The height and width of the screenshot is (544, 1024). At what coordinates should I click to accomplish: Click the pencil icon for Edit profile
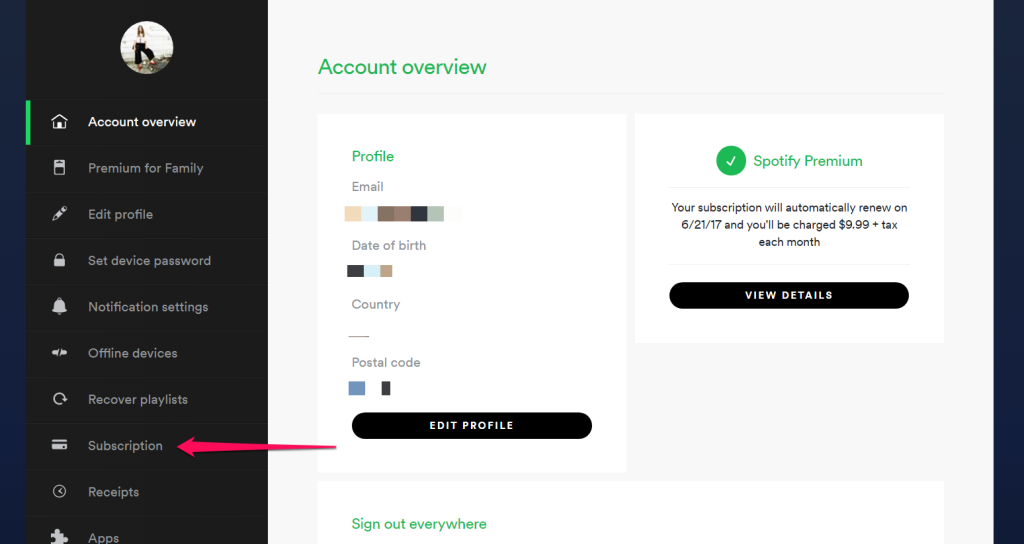pos(60,214)
